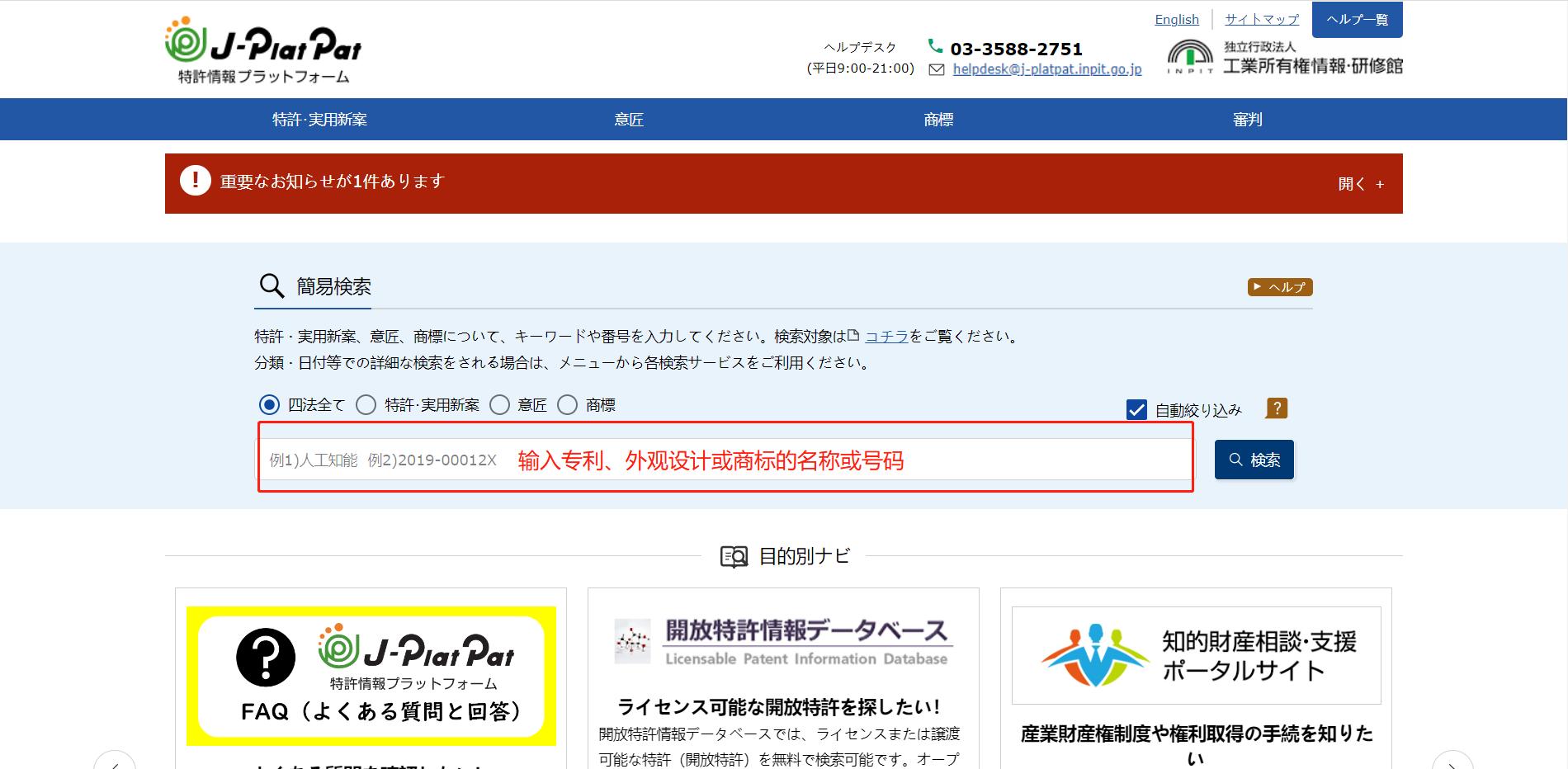Open the 商標 navigation tab

point(937,119)
